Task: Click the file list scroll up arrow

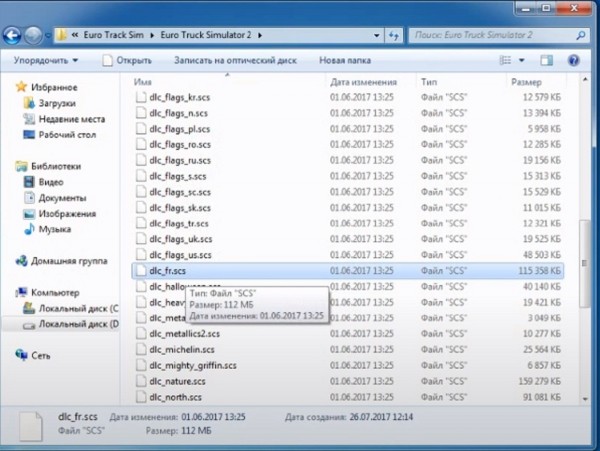Action: click(x=585, y=80)
